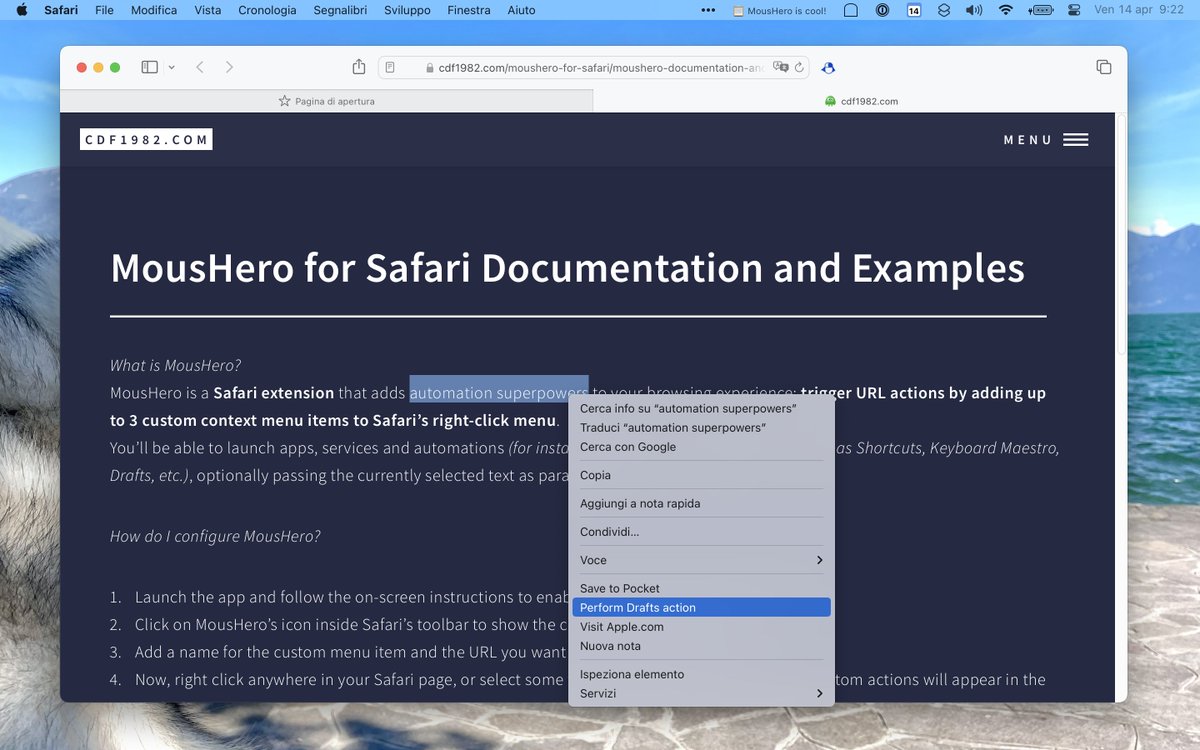Open the Safari menu in menu bar

(x=61, y=10)
